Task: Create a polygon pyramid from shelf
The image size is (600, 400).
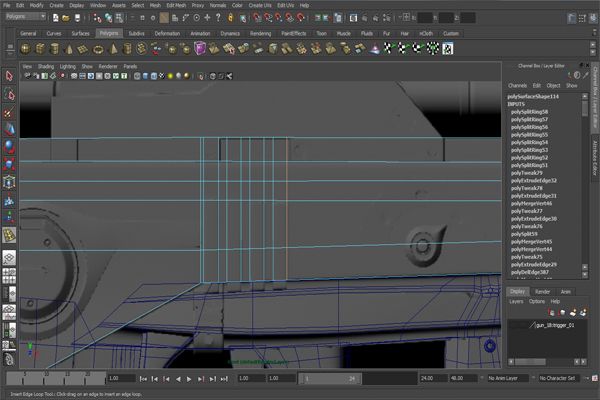Action: 112,49
